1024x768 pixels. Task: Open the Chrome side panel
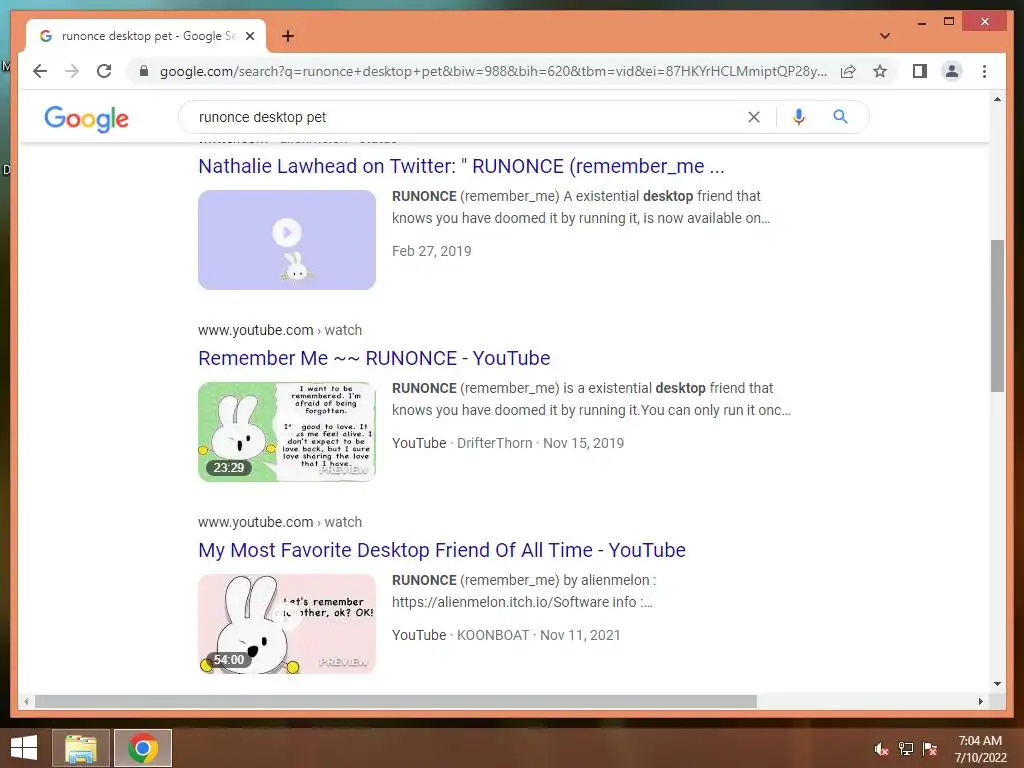pyautogui.click(x=920, y=71)
